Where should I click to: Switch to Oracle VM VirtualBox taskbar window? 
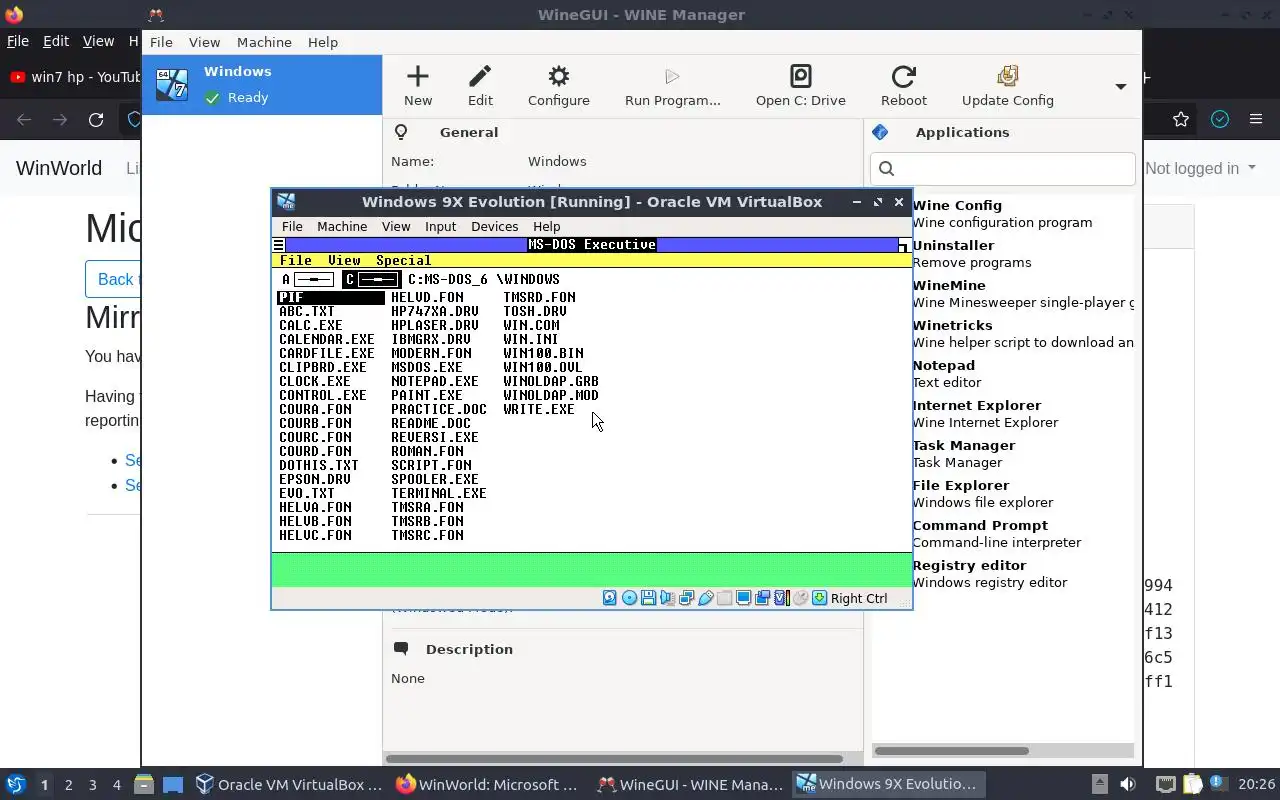[289, 785]
